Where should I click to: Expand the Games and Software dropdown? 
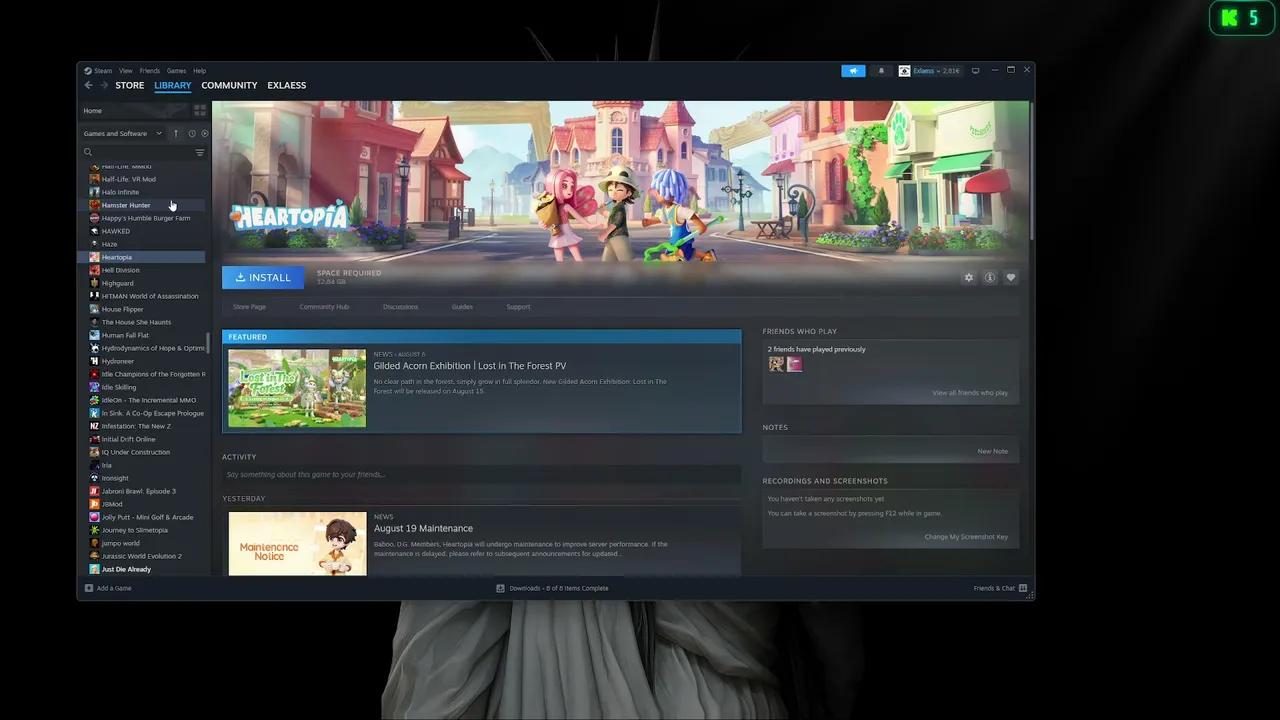(x=123, y=133)
